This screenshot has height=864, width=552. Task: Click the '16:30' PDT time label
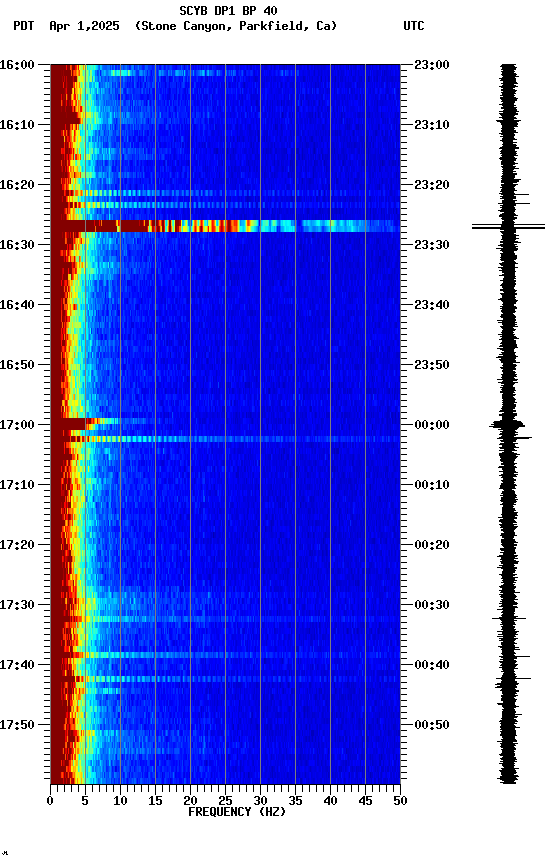tap(17, 245)
